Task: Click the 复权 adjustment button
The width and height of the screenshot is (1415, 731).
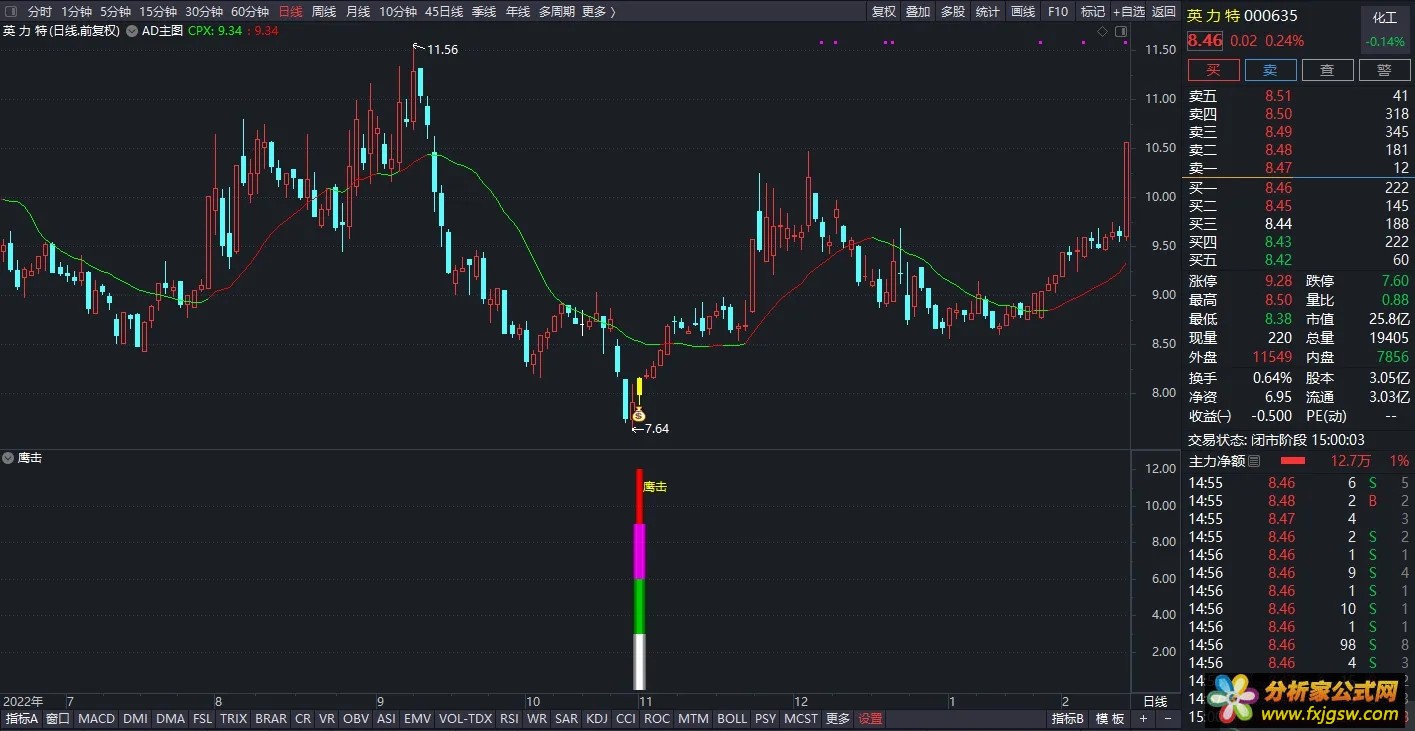Action: (884, 12)
